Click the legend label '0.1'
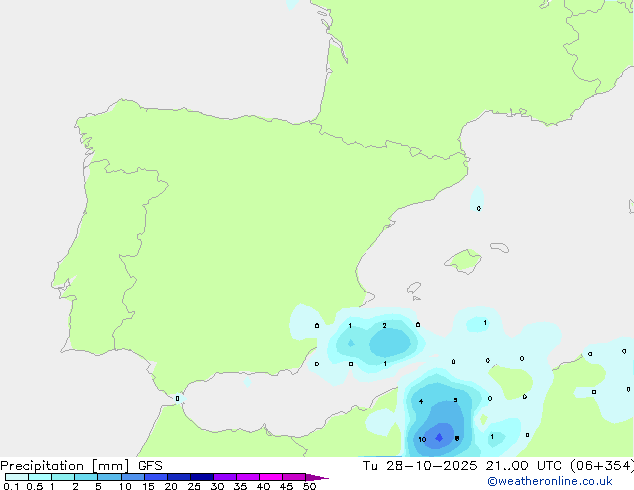 pos(11,486)
